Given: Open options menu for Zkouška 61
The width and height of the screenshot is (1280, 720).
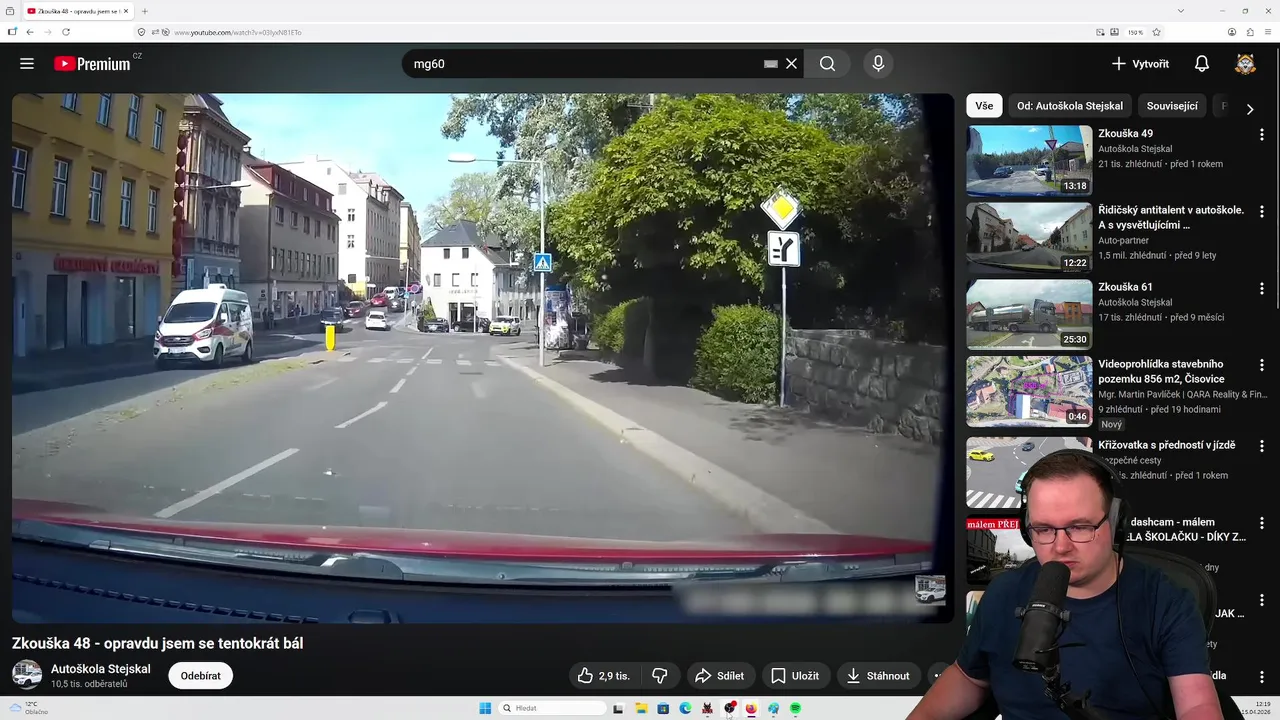Looking at the screenshot, I should (1261, 288).
